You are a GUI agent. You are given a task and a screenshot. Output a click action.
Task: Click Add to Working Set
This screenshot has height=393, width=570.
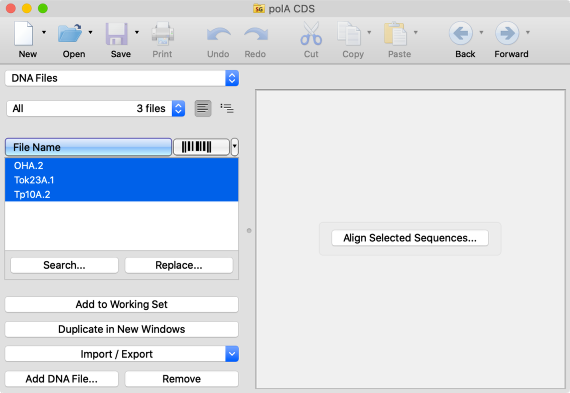pyautogui.click(x=122, y=304)
